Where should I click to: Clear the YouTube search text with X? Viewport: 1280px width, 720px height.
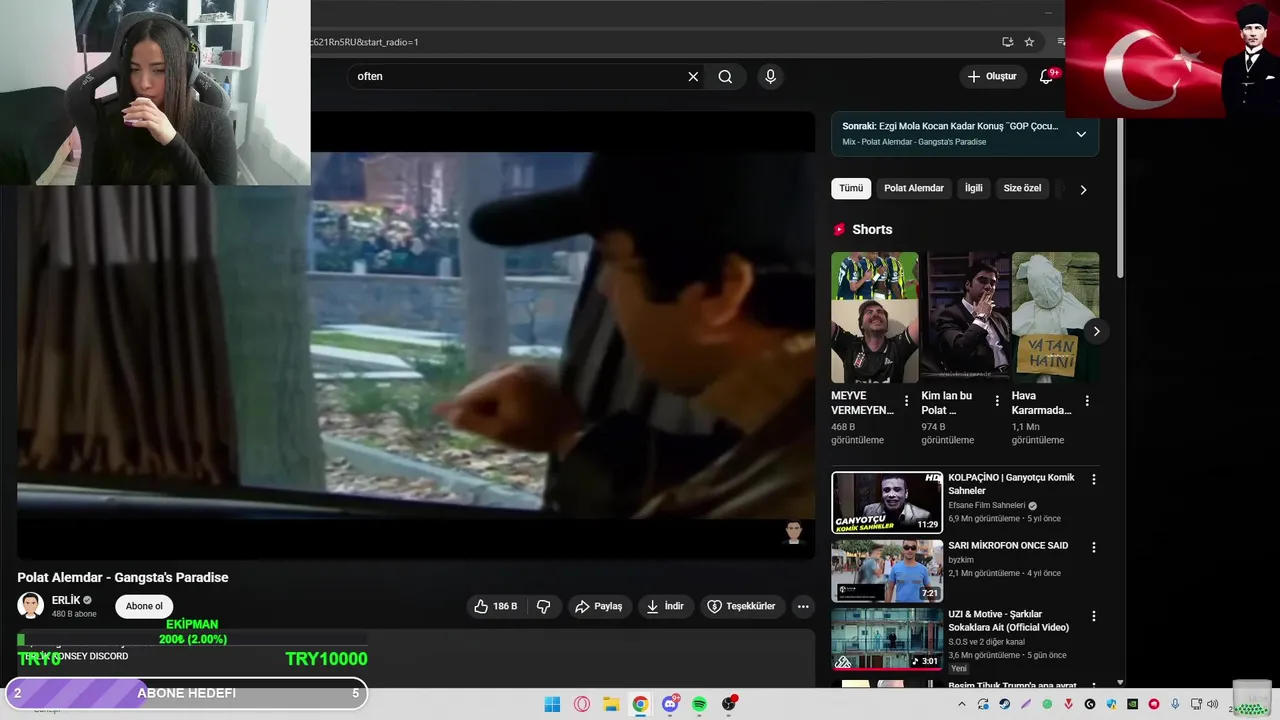pos(693,76)
